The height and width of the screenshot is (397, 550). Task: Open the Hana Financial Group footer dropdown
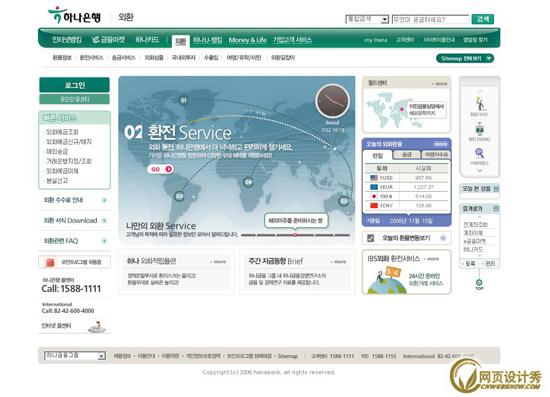(x=75, y=355)
